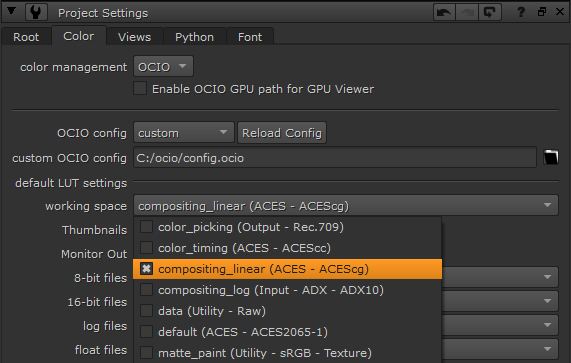Expand the working space dropdown
571x363 pixels.
(x=346, y=206)
